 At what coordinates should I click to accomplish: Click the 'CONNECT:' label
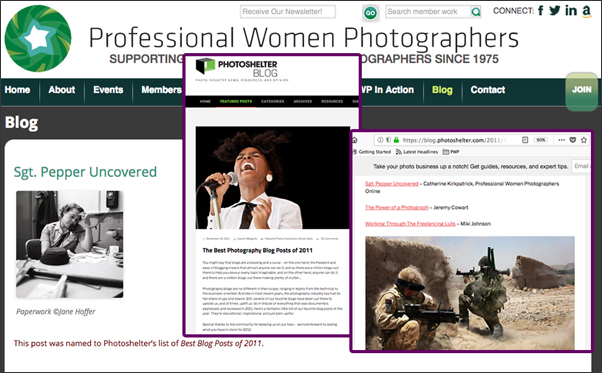[513, 11]
